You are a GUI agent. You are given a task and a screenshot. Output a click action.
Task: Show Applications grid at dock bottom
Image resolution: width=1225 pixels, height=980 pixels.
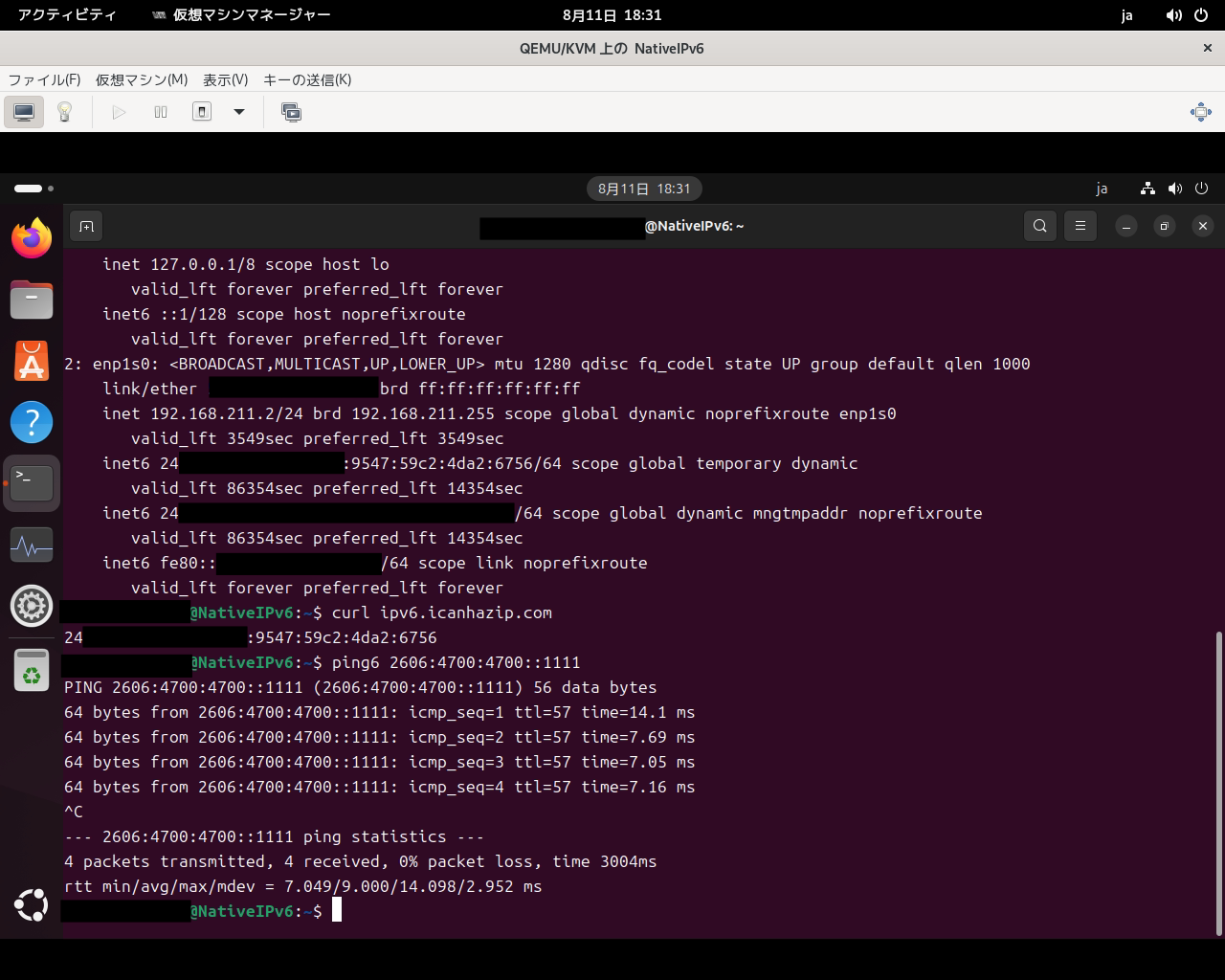coord(32,905)
